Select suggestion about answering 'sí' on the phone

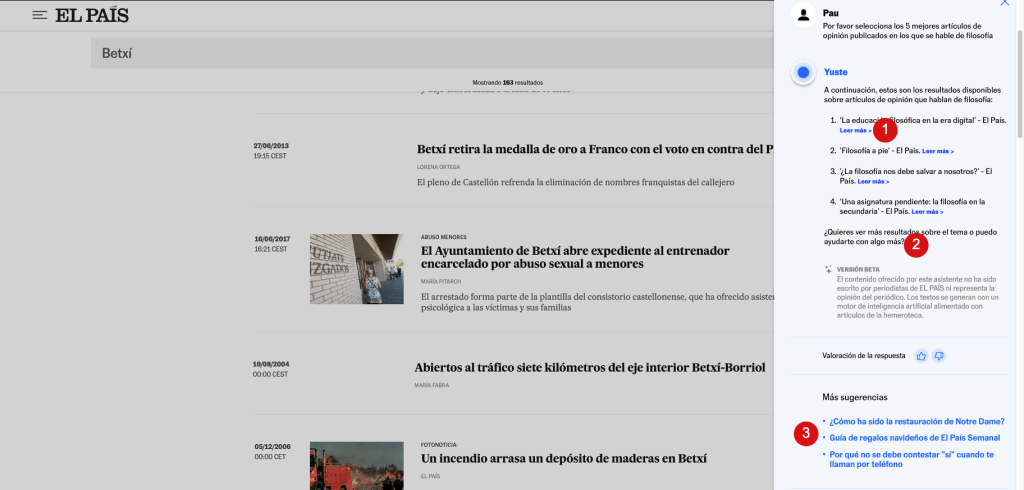pyautogui.click(x=911, y=458)
